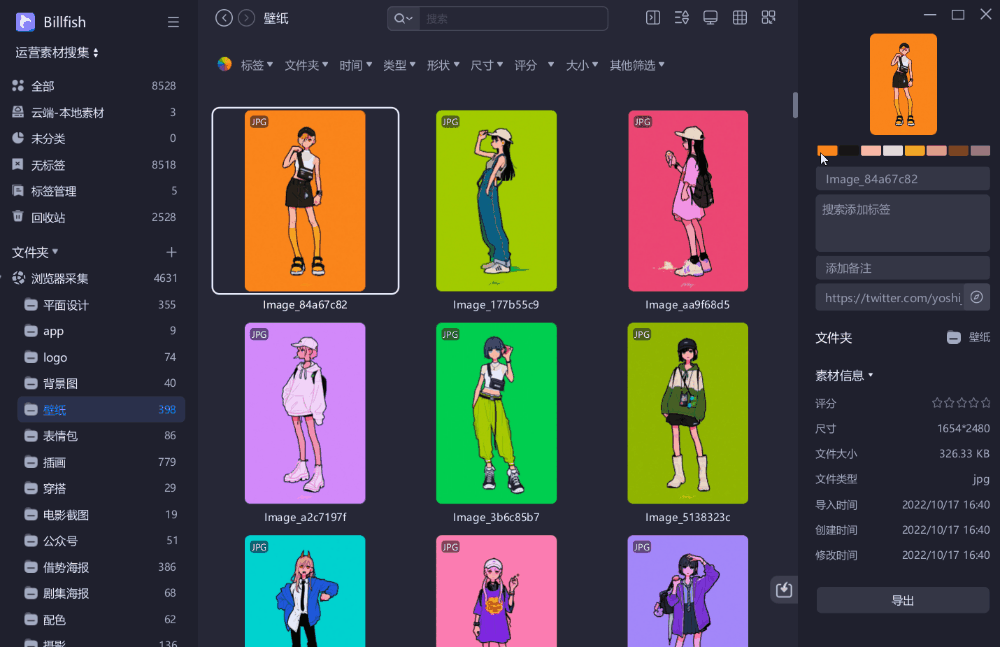Select thumbnail Image_177b55c9
Image resolution: width=1000 pixels, height=647 pixels.
496,201
